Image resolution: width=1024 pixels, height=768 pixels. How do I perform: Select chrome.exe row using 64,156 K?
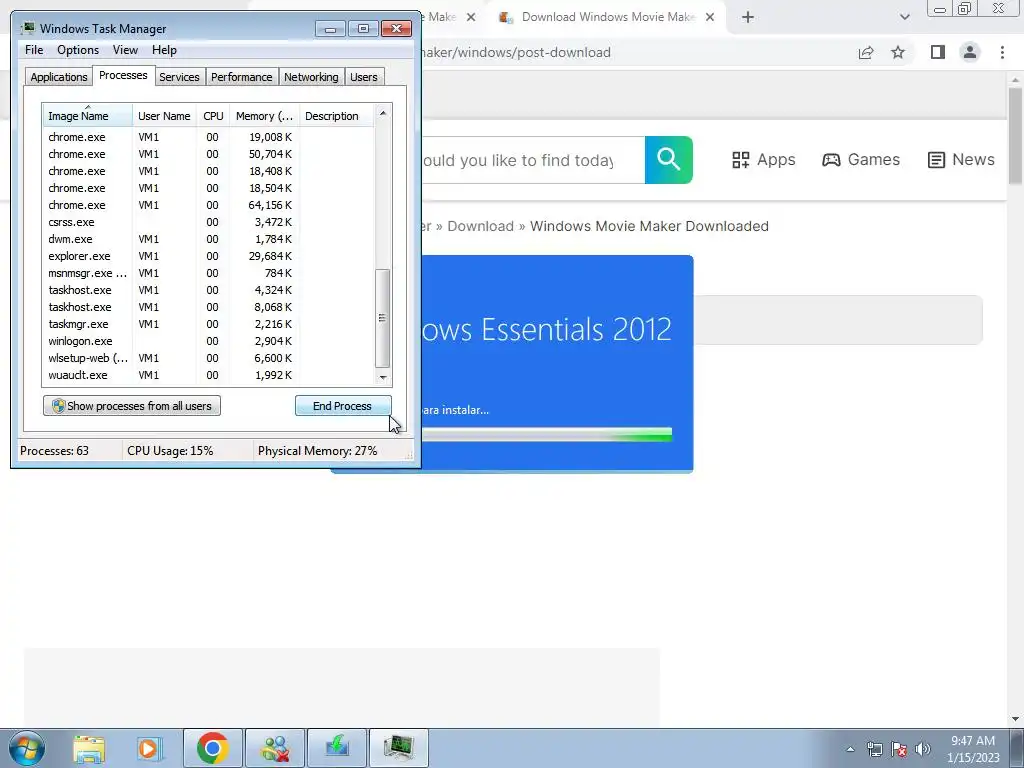(x=208, y=205)
